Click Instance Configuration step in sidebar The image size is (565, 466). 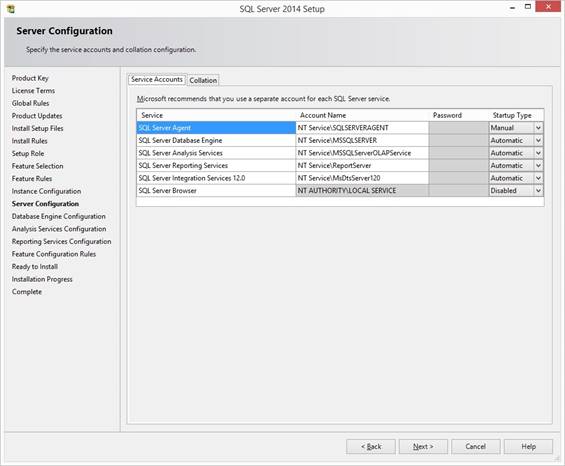tap(46, 191)
